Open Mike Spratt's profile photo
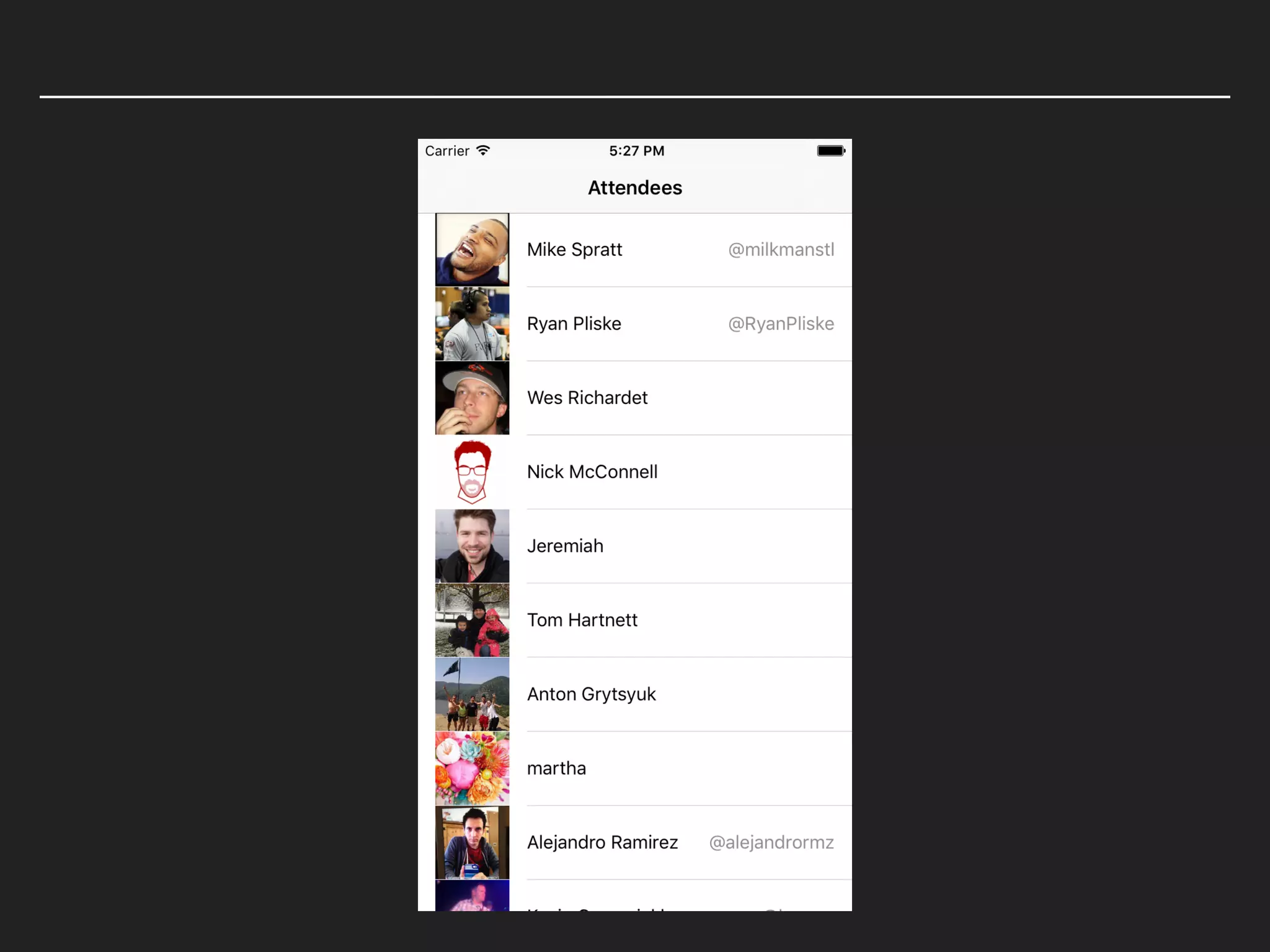The width and height of the screenshot is (1270, 952). tap(472, 249)
